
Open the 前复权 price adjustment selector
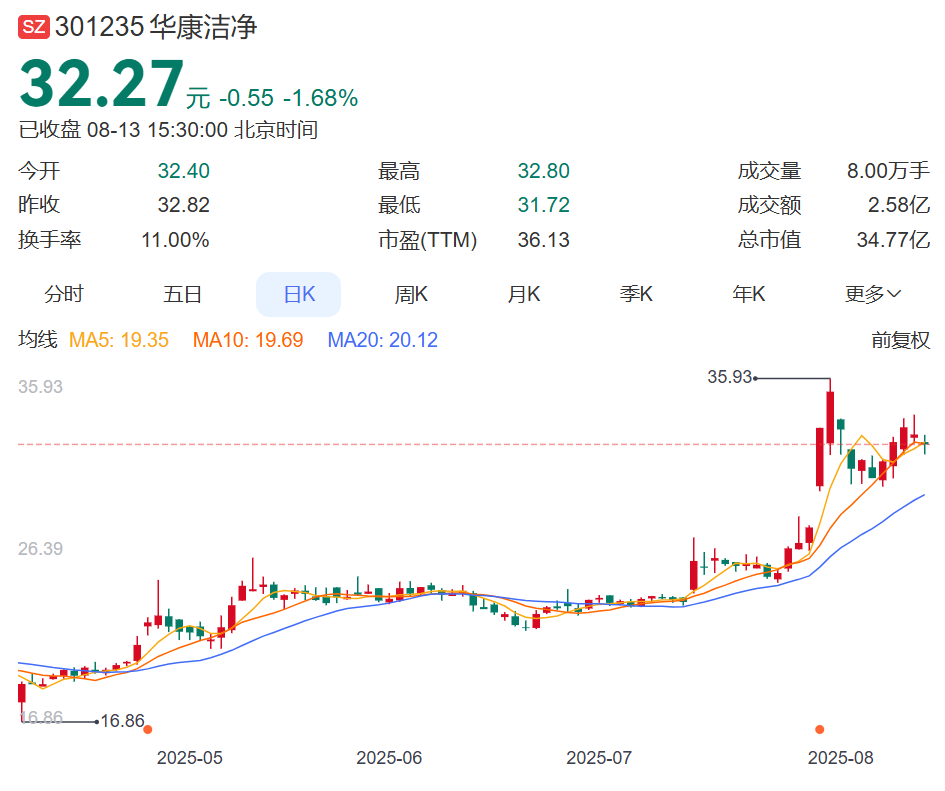tap(900, 340)
